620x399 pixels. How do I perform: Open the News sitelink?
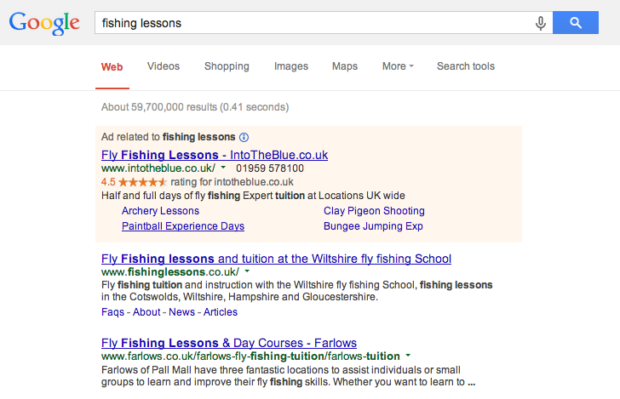click(182, 312)
